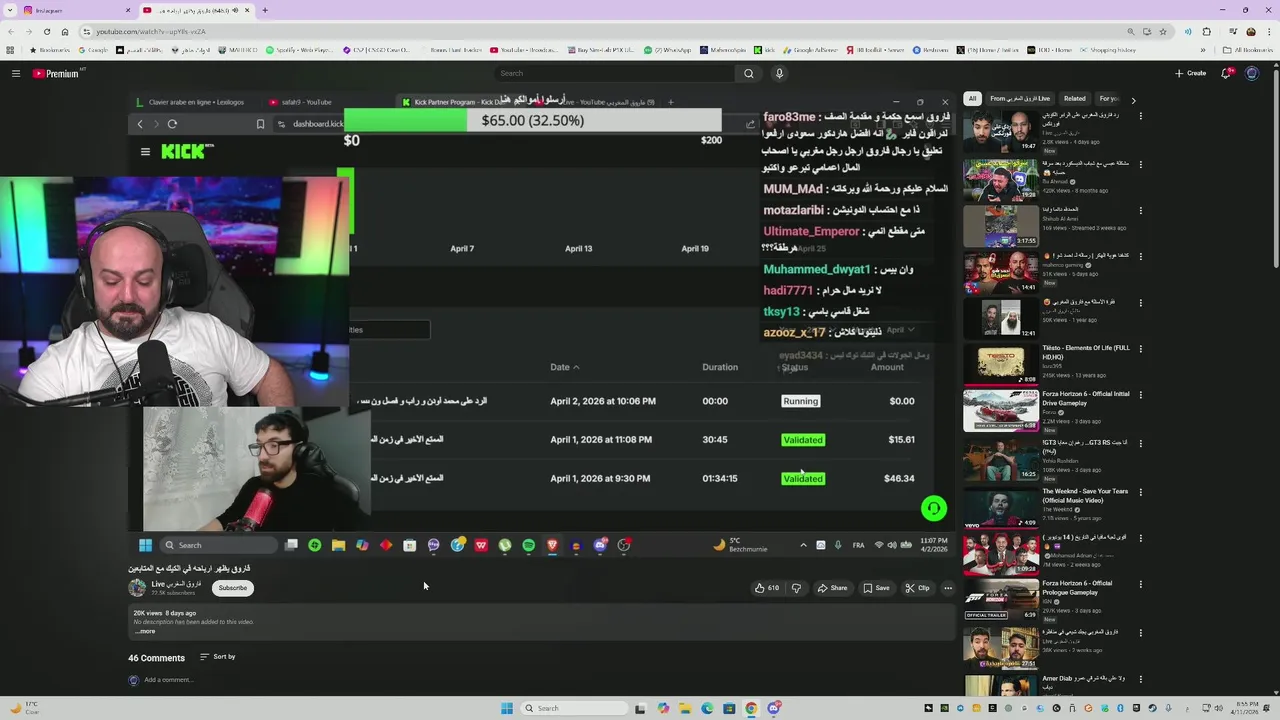This screenshot has height=720, width=1280.
Task: Focus the YouTube search field
Action: click(615, 73)
